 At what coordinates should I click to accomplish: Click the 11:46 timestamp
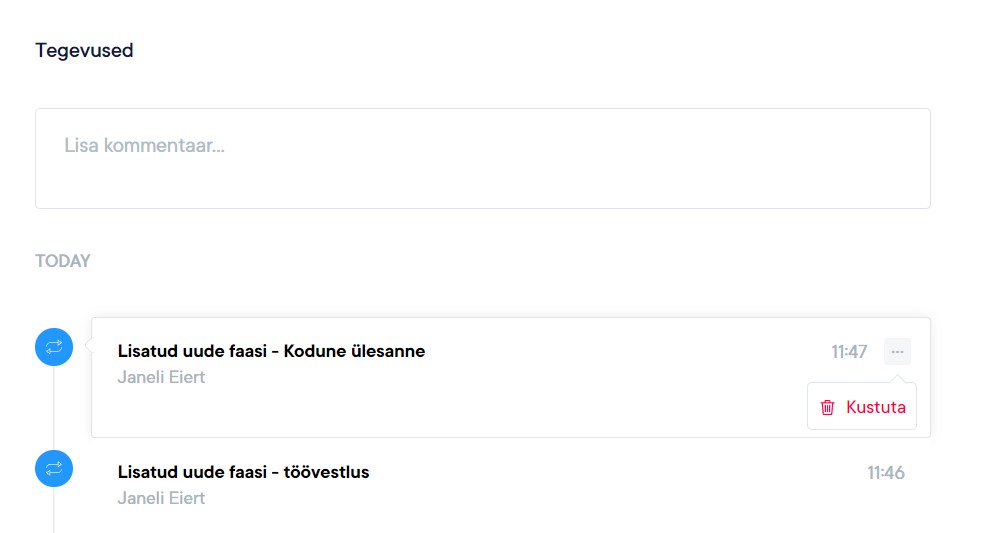(886, 473)
